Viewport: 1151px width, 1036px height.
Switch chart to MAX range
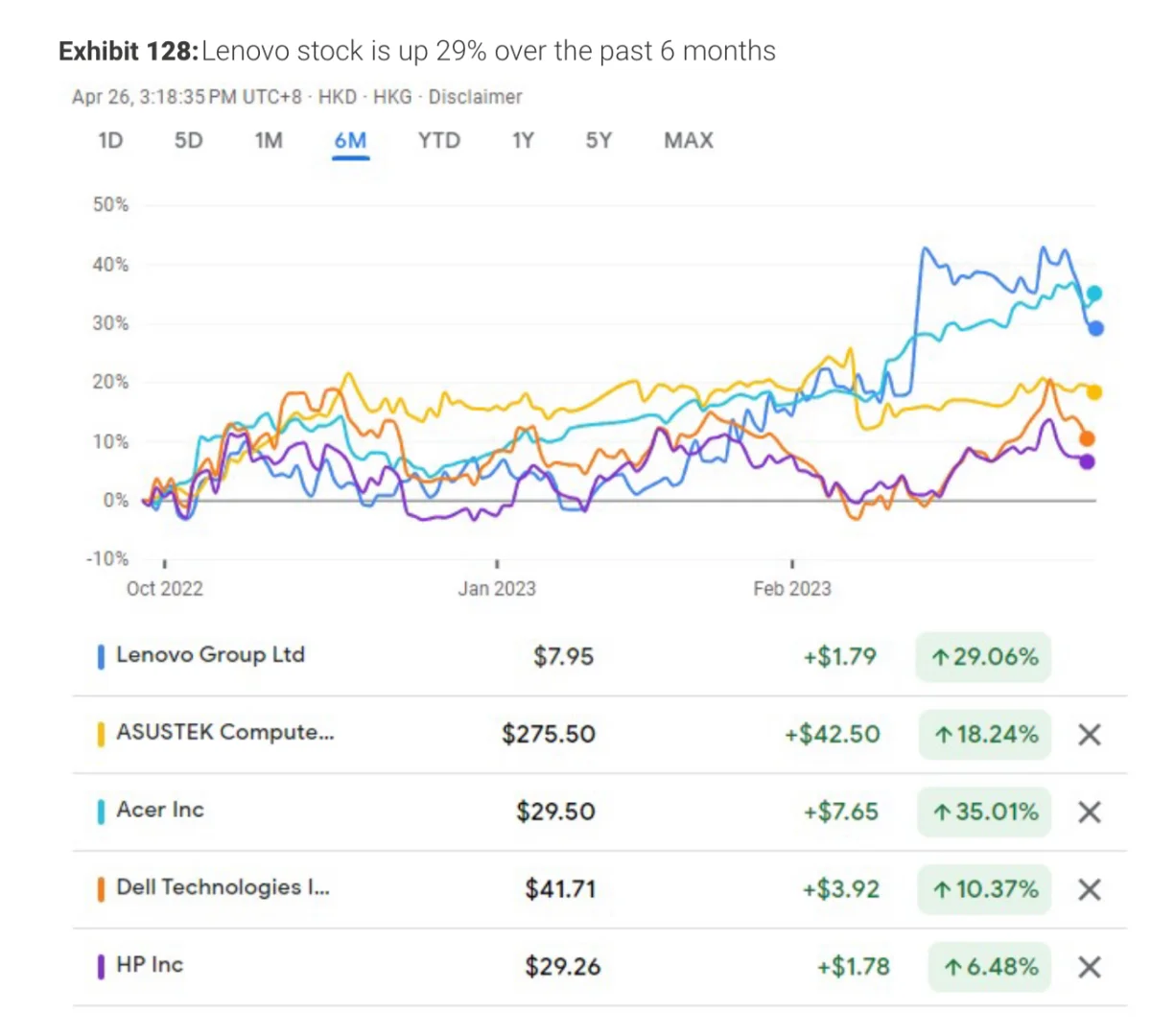pyautogui.click(x=689, y=141)
